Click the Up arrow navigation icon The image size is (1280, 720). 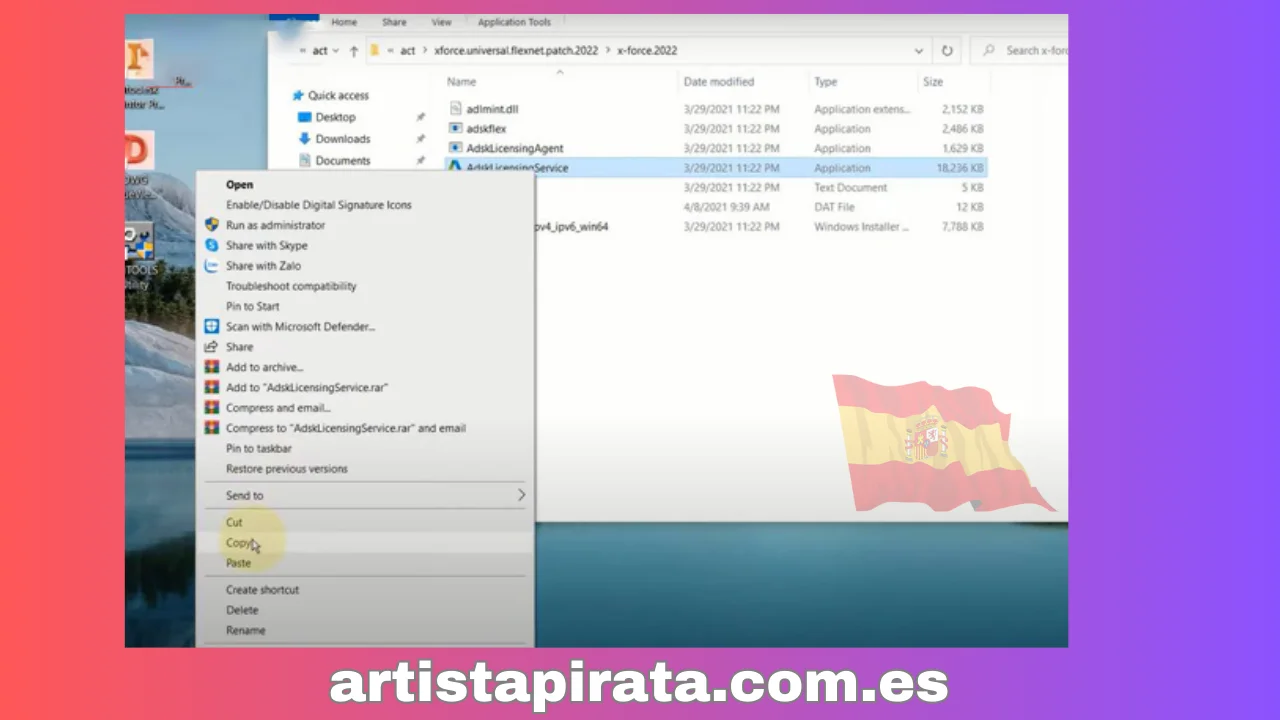pos(354,51)
